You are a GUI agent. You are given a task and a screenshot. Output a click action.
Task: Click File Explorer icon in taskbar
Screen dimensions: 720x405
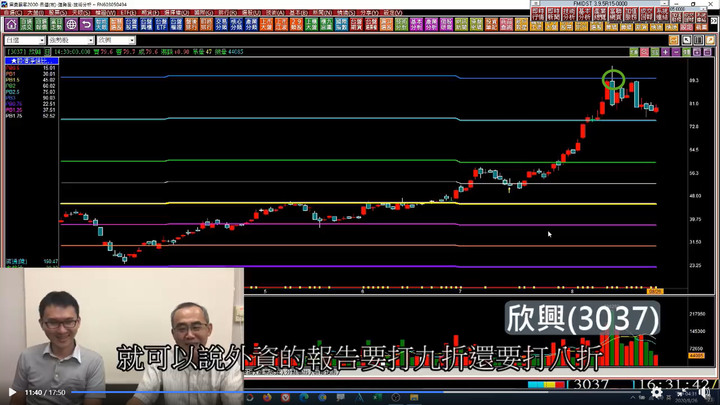coord(414,398)
